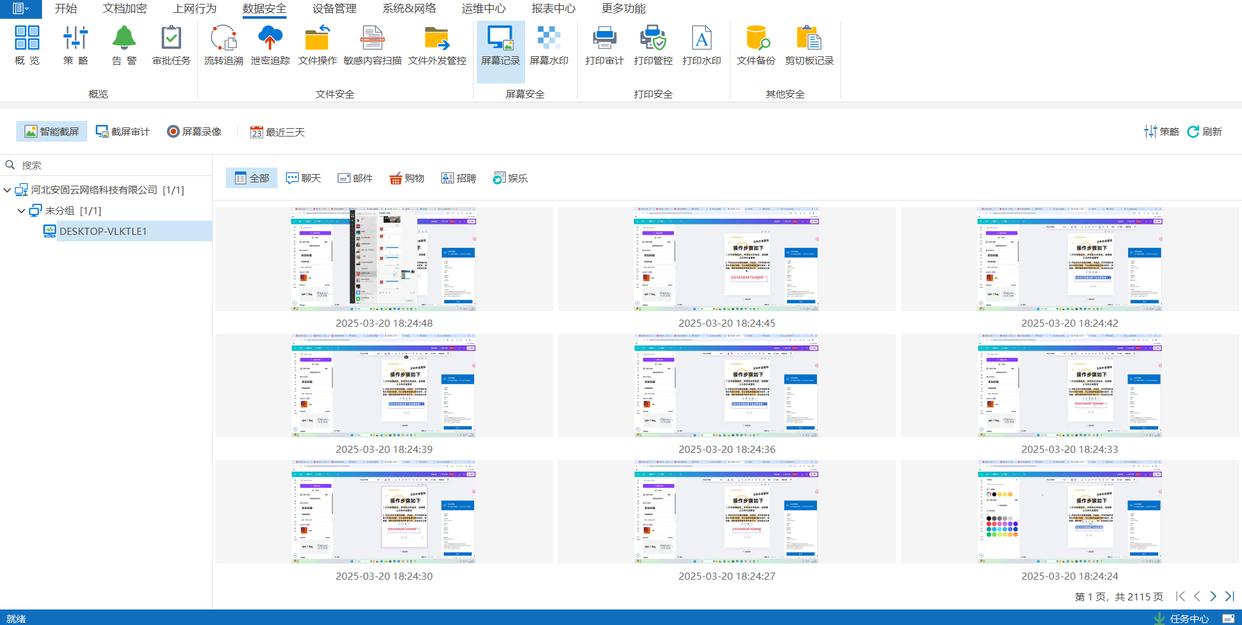Go to the next page arrow
1242x625 pixels.
pyautogui.click(x=1213, y=597)
